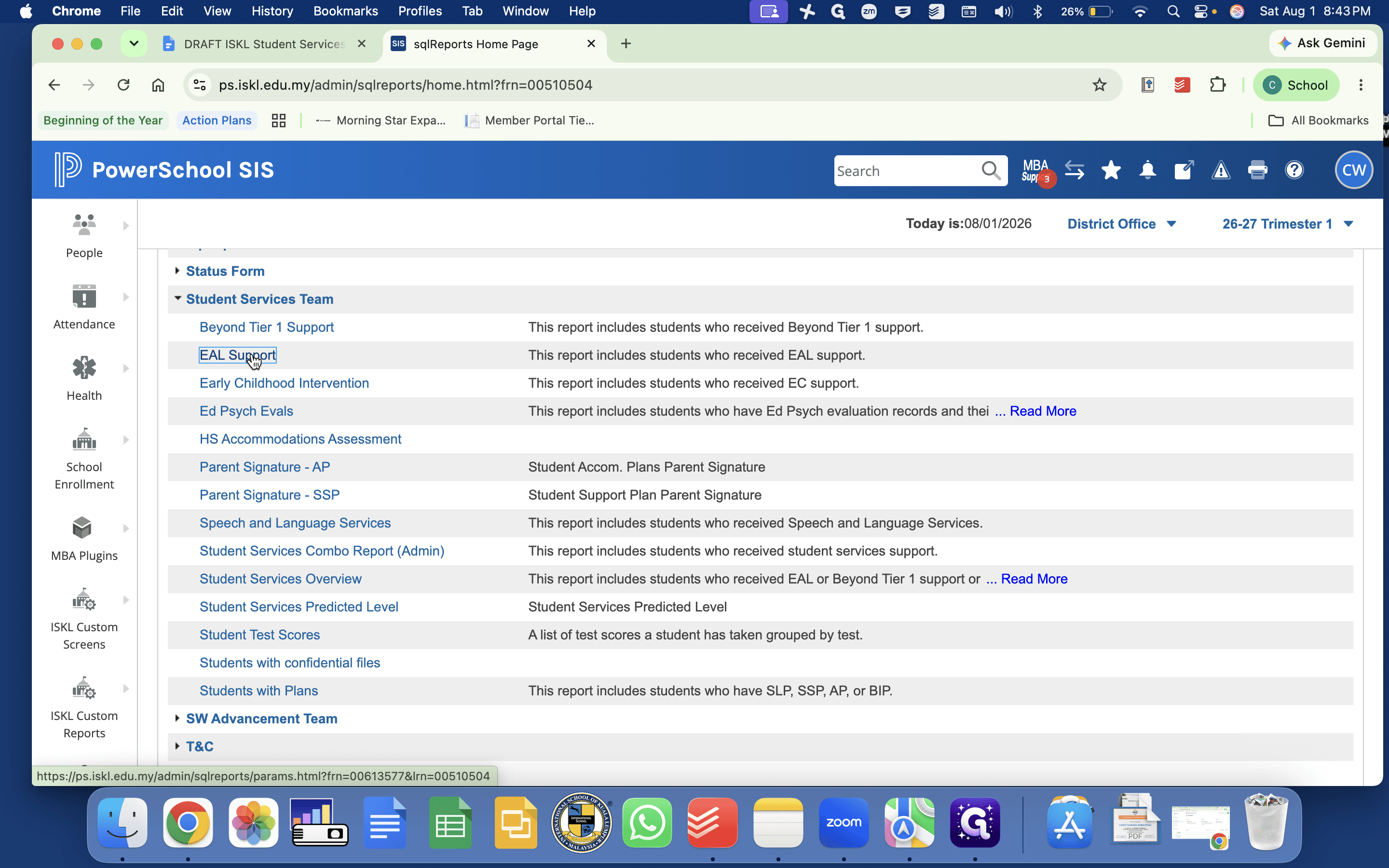Open the notification bell icon
This screenshot has width=1389, height=868.
1147,171
